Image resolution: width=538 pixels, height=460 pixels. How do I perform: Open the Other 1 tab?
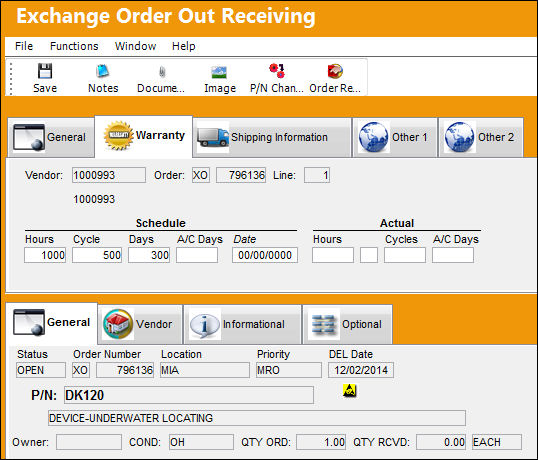395,137
